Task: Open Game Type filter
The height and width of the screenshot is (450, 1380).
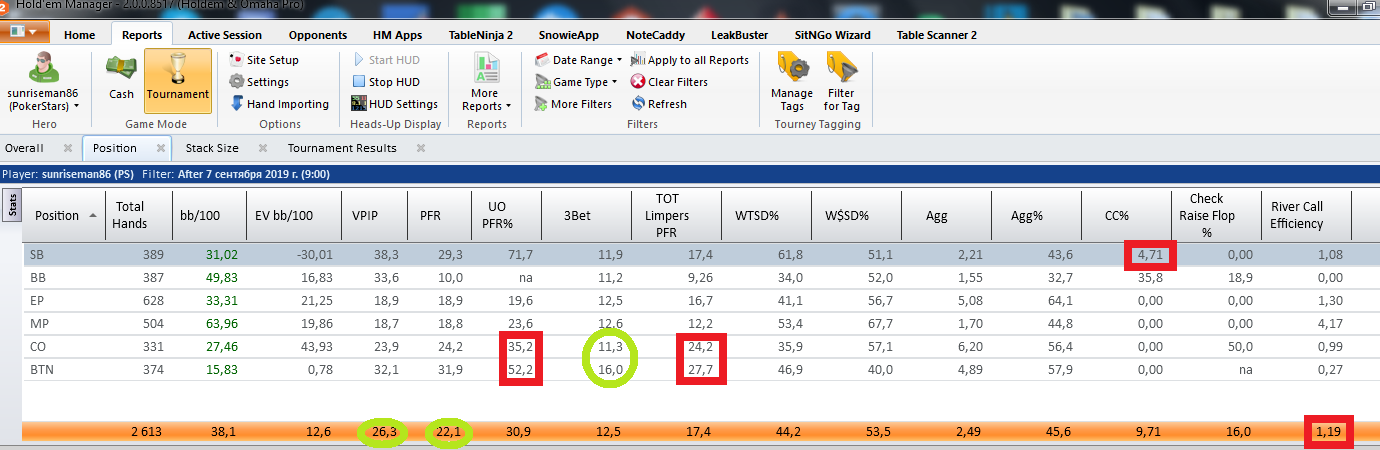Action: 576,82
